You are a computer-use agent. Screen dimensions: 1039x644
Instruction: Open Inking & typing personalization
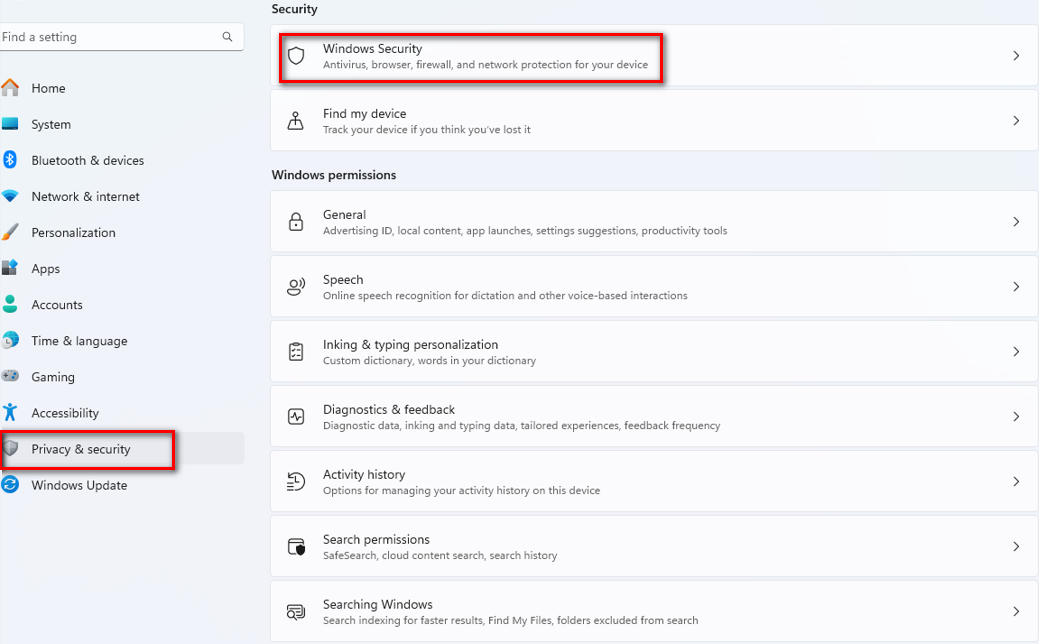click(x=654, y=351)
